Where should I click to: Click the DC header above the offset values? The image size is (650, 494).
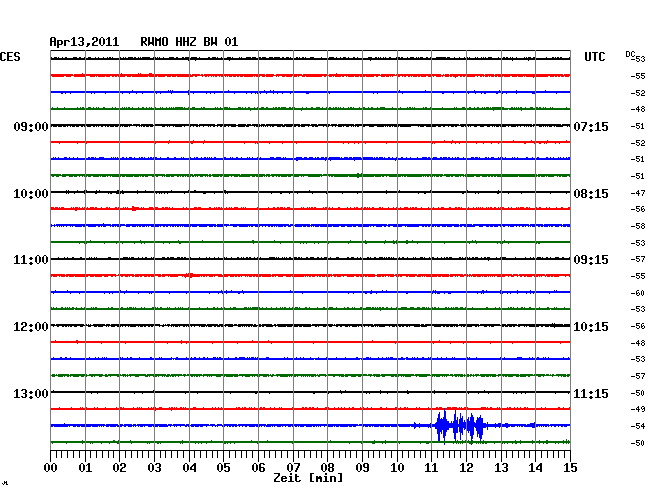click(630, 54)
